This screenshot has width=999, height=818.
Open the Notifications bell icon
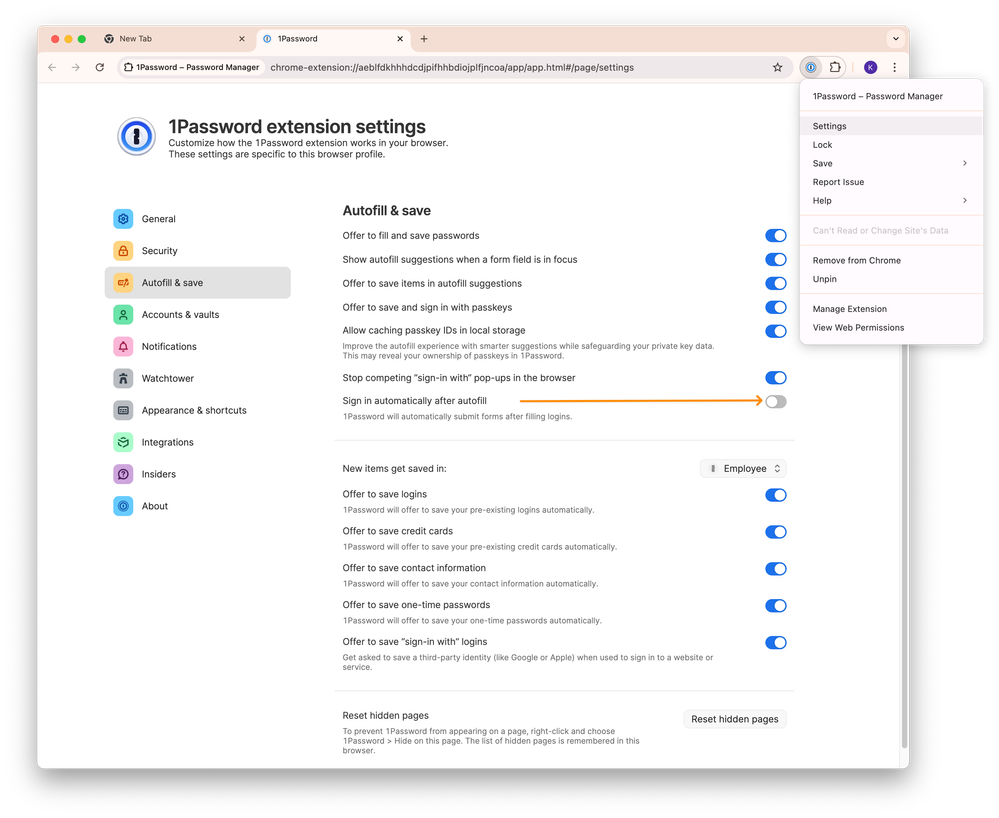[123, 346]
